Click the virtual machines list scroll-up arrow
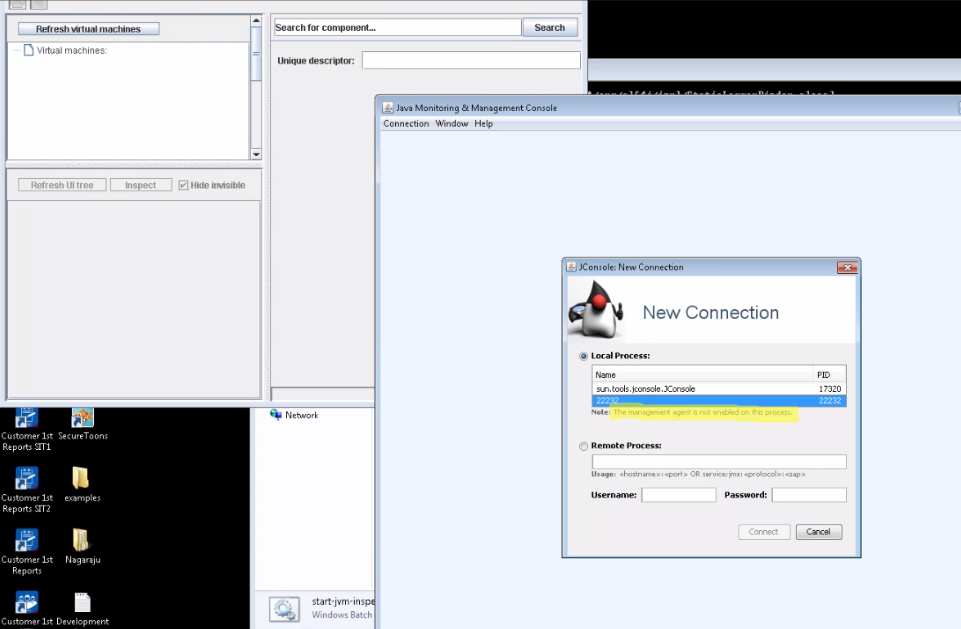Image resolution: width=961 pixels, height=629 pixels. 256,21
